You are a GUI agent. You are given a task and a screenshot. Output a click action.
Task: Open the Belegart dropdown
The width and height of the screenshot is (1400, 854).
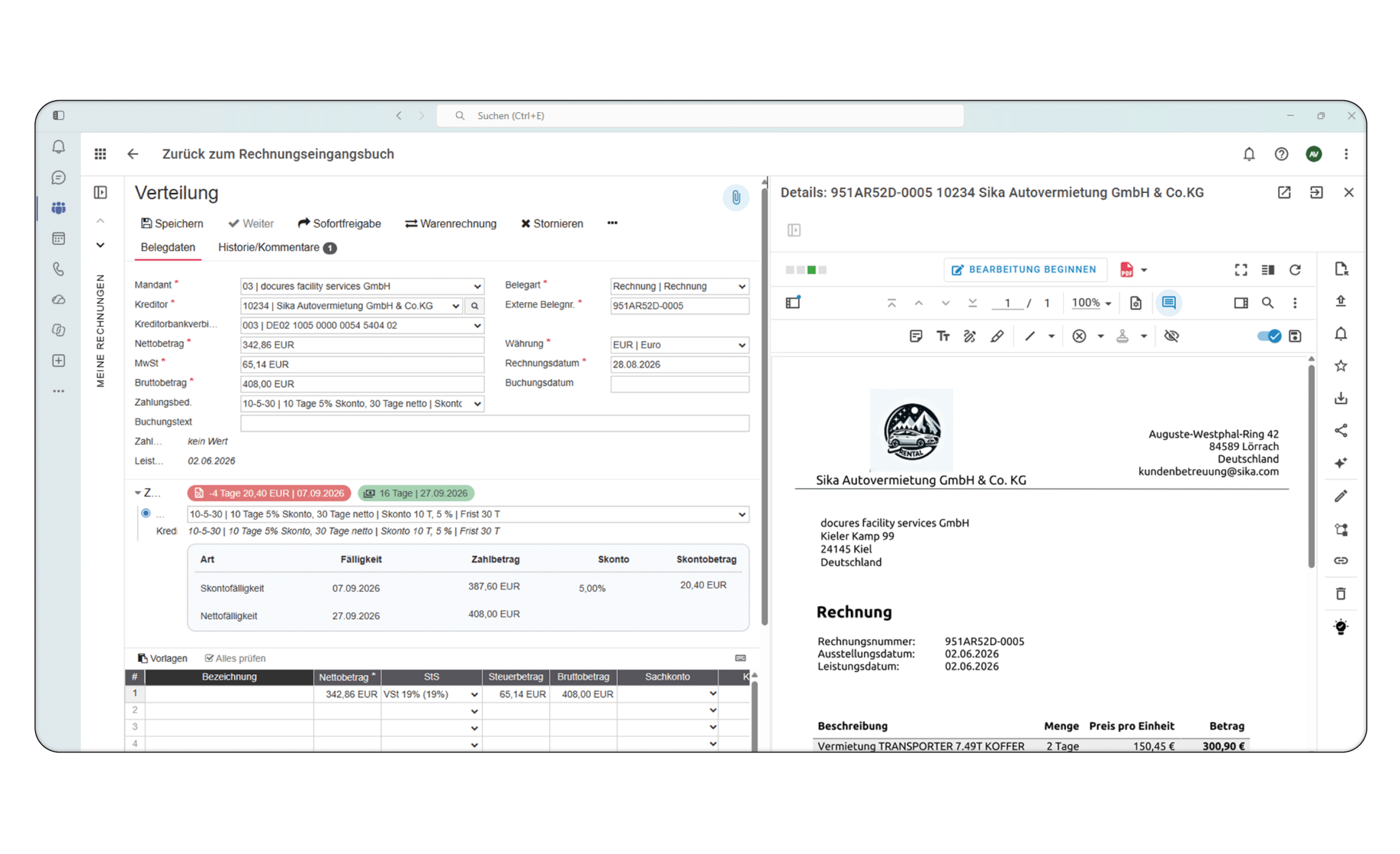click(680, 287)
